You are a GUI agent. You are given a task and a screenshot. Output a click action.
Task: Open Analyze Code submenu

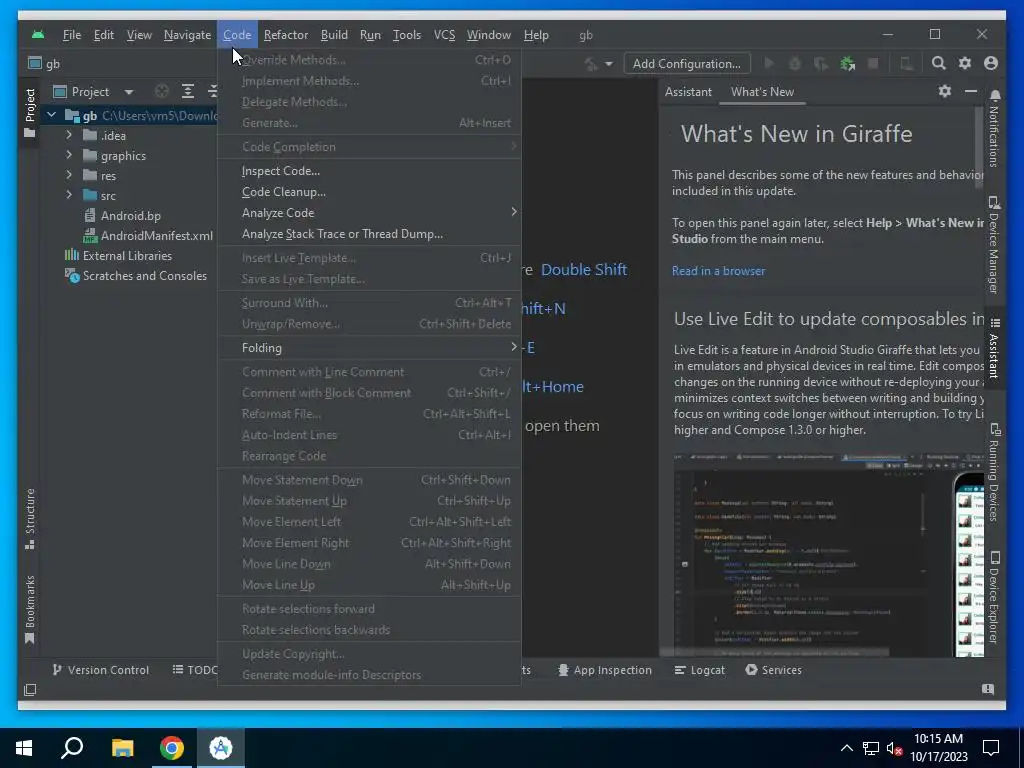(369, 213)
